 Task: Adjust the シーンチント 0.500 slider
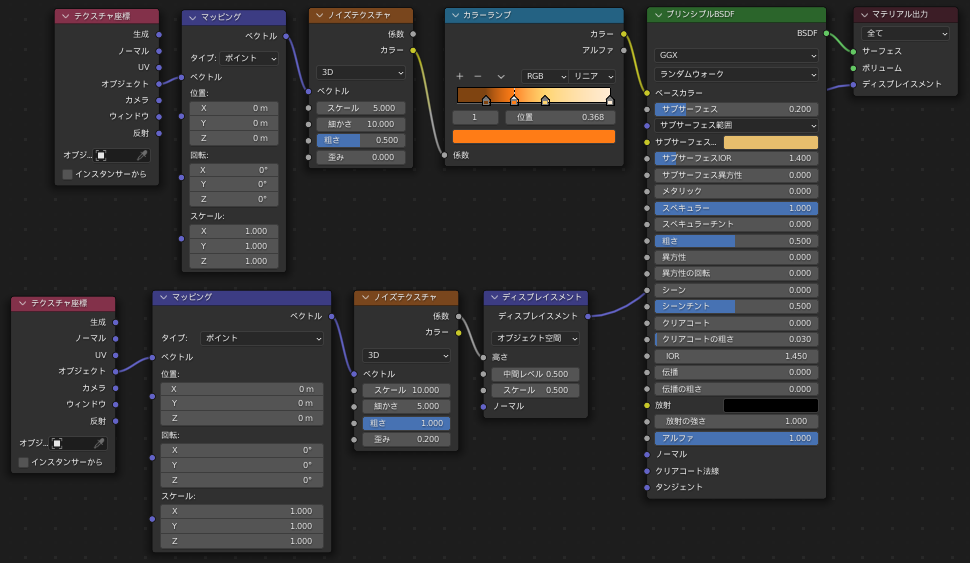pos(736,306)
